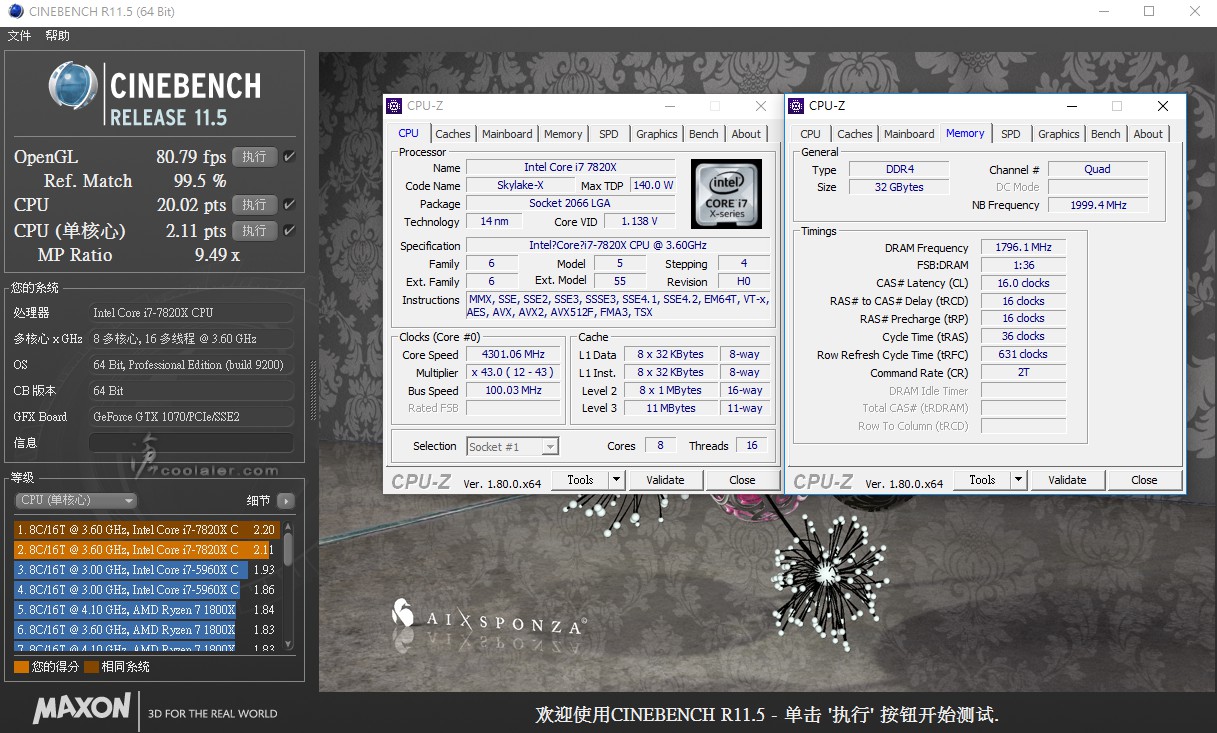
Task: Click the Cinebench Release 11.5 logo
Action: [155, 95]
